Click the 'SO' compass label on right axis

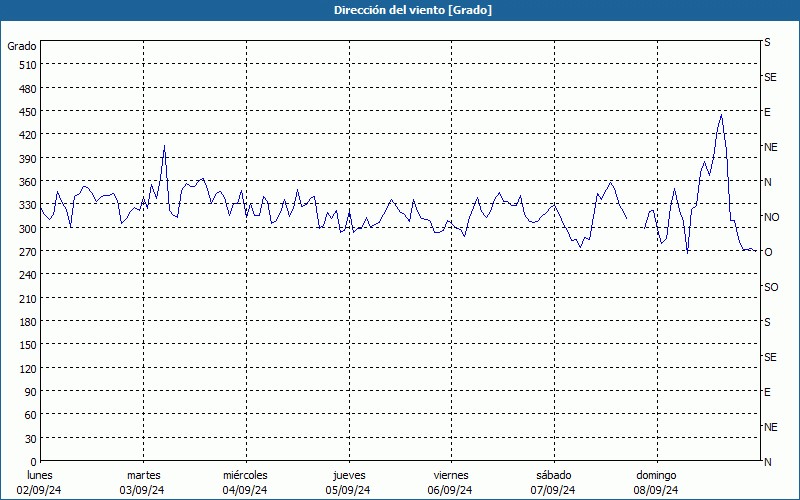[771, 287]
